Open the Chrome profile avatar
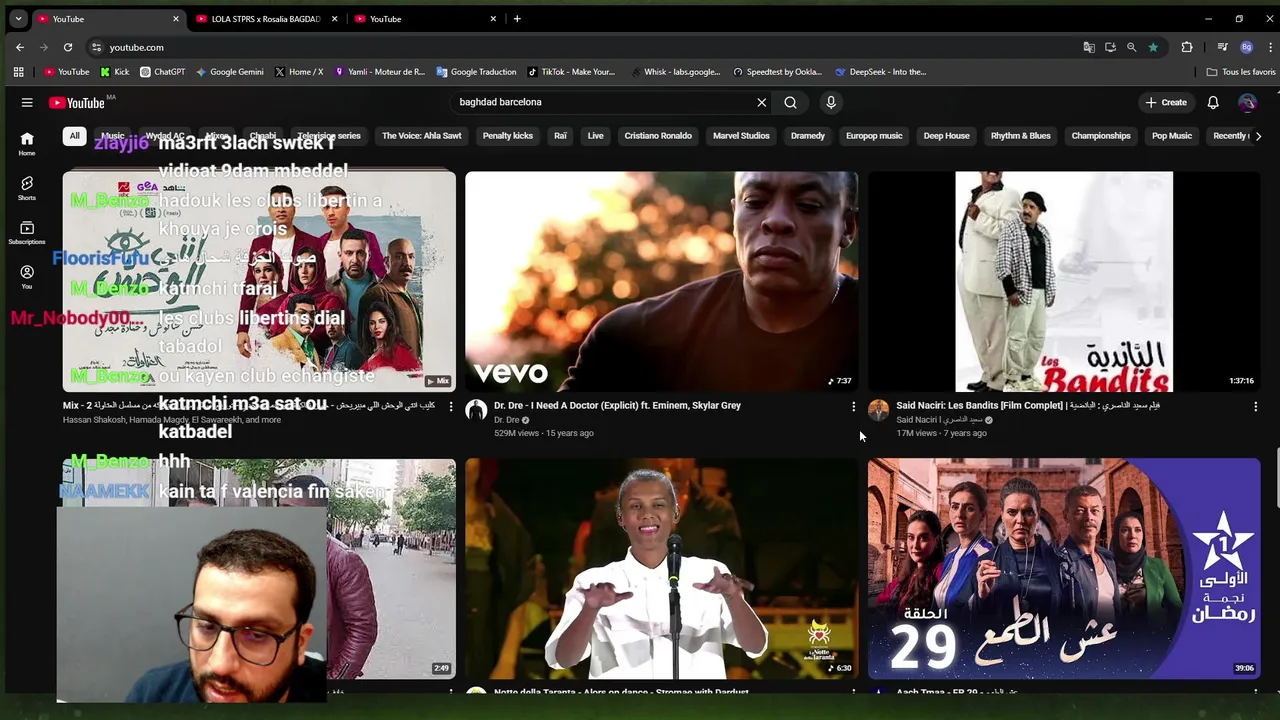Viewport: 1280px width, 720px height. (x=1246, y=47)
